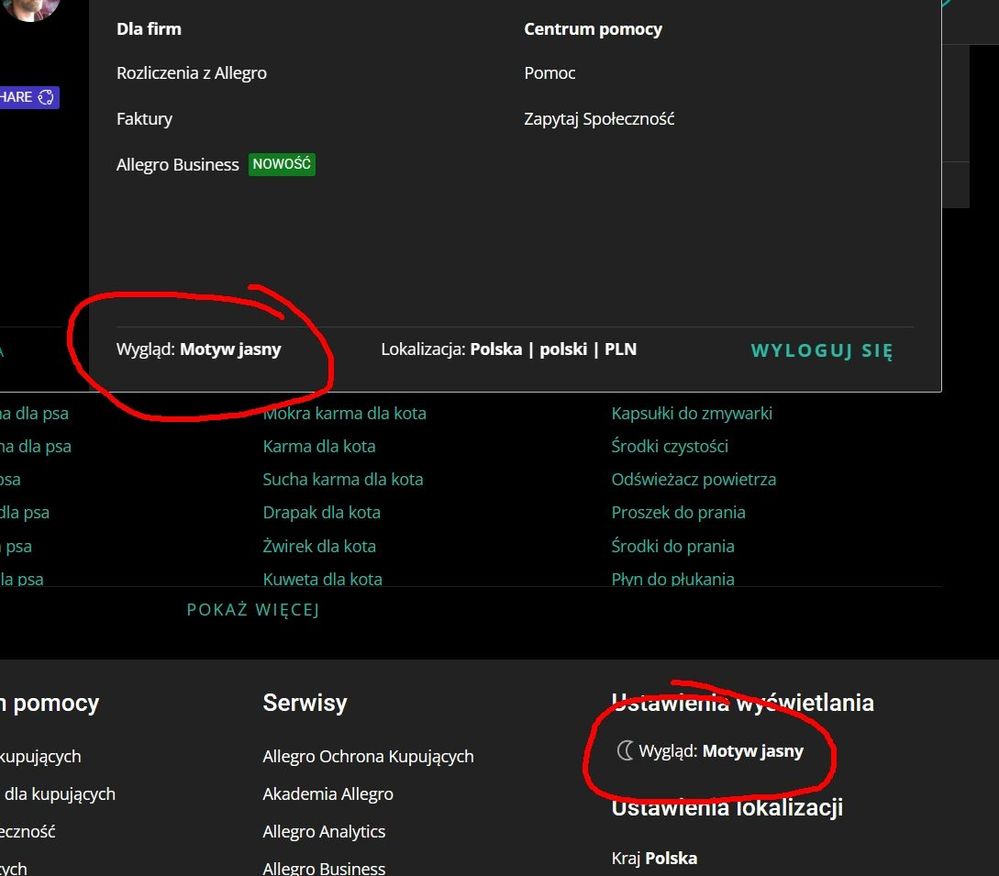Open Rozliczenia z Allegro
This screenshot has height=876, width=999.
click(191, 73)
